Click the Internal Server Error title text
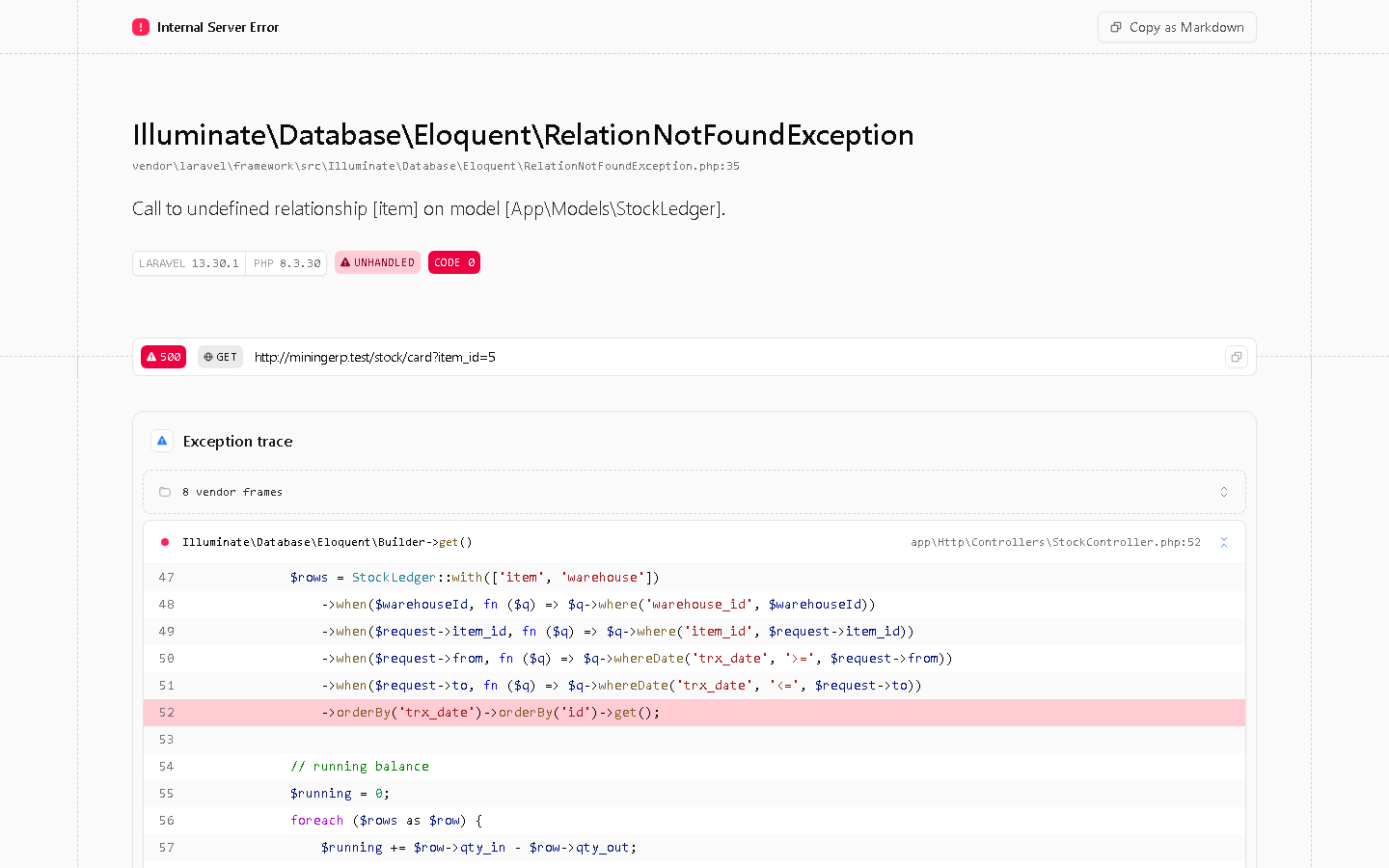Viewport: 1389px width, 868px height. 218,27
